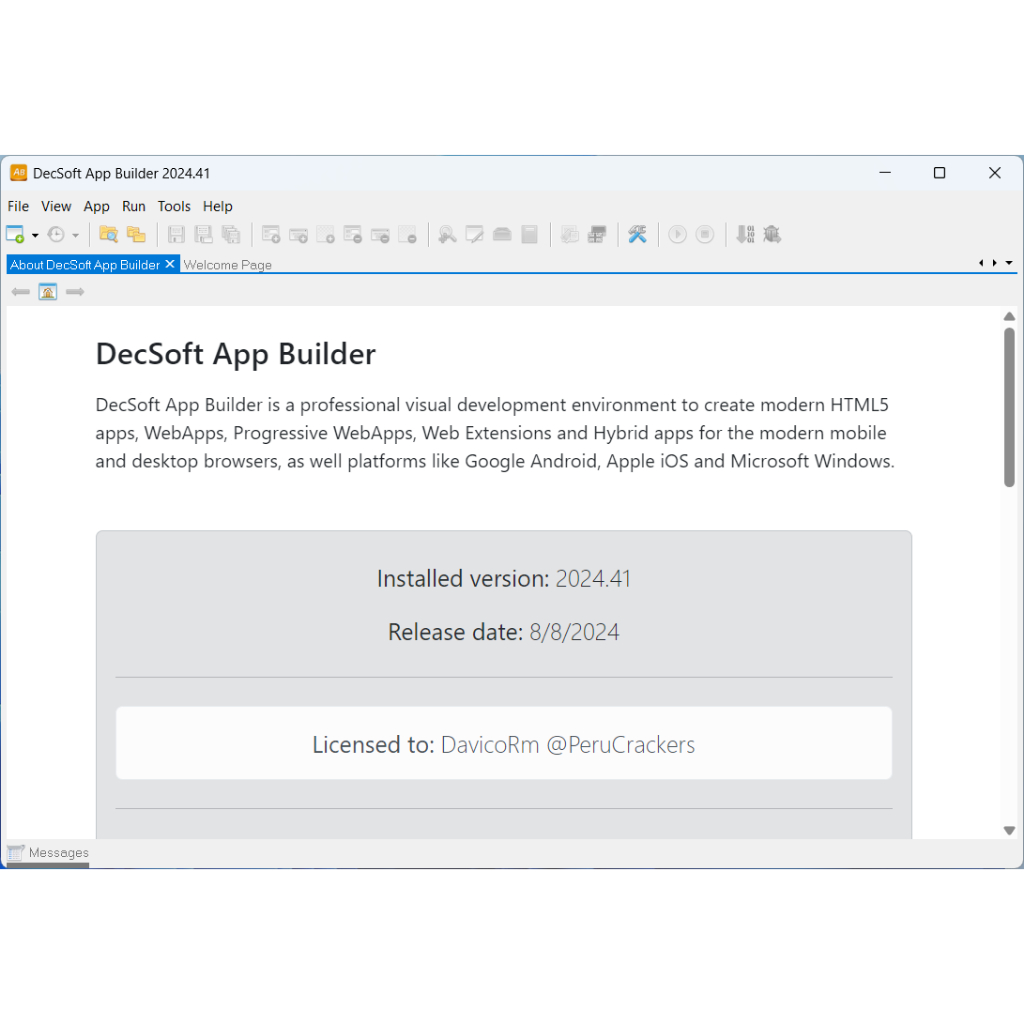Click the back navigation arrow
The height and width of the screenshot is (1024, 1024).
tap(20, 292)
